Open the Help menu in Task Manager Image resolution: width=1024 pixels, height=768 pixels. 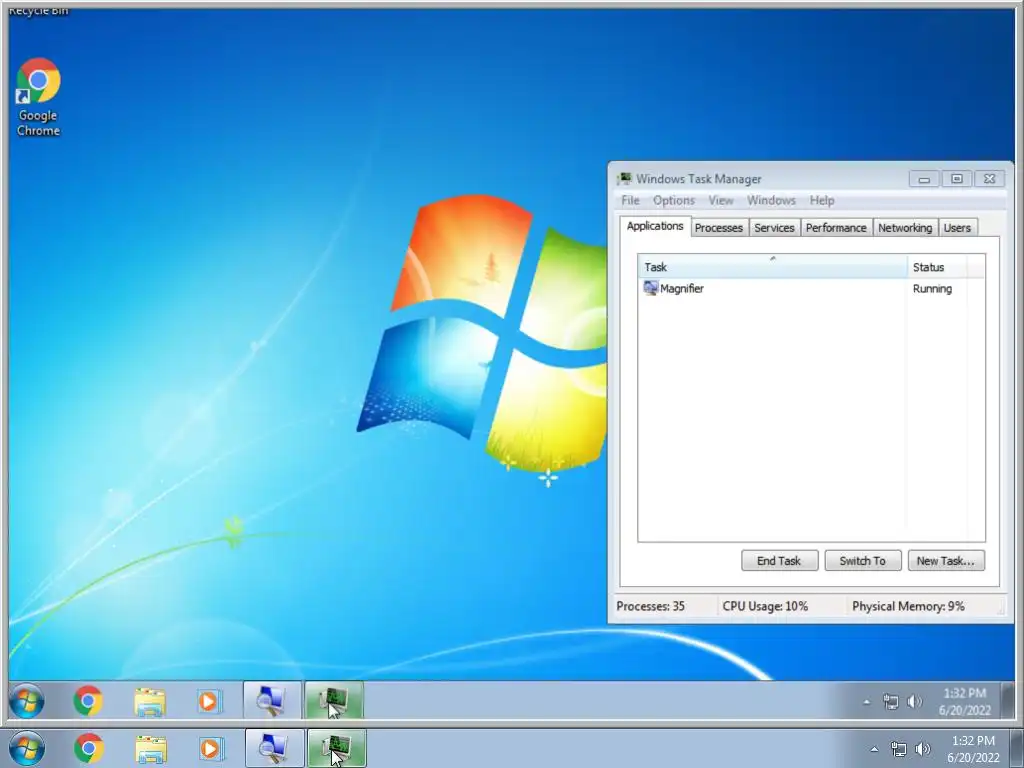click(822, 200)
